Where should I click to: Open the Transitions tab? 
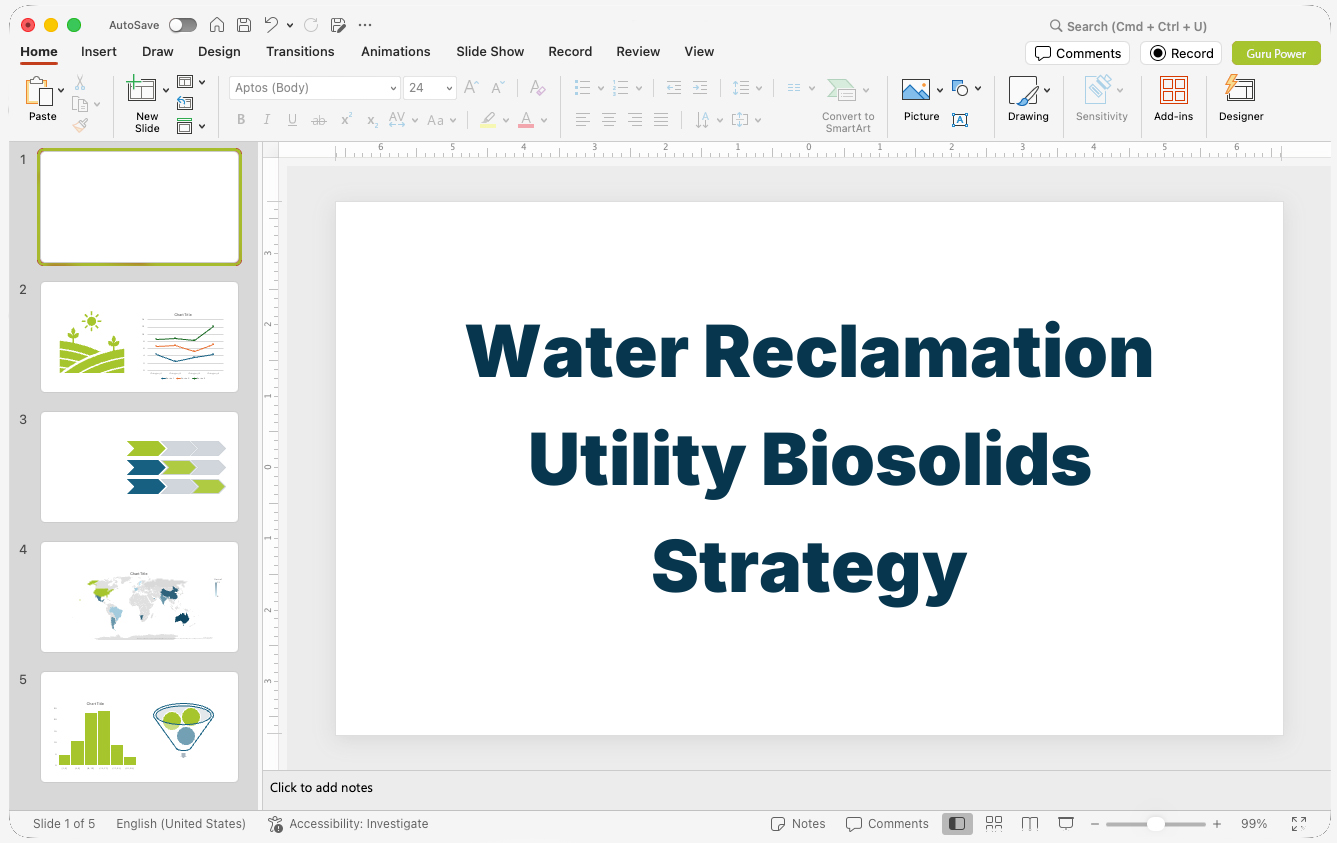[x=300, y=51]
